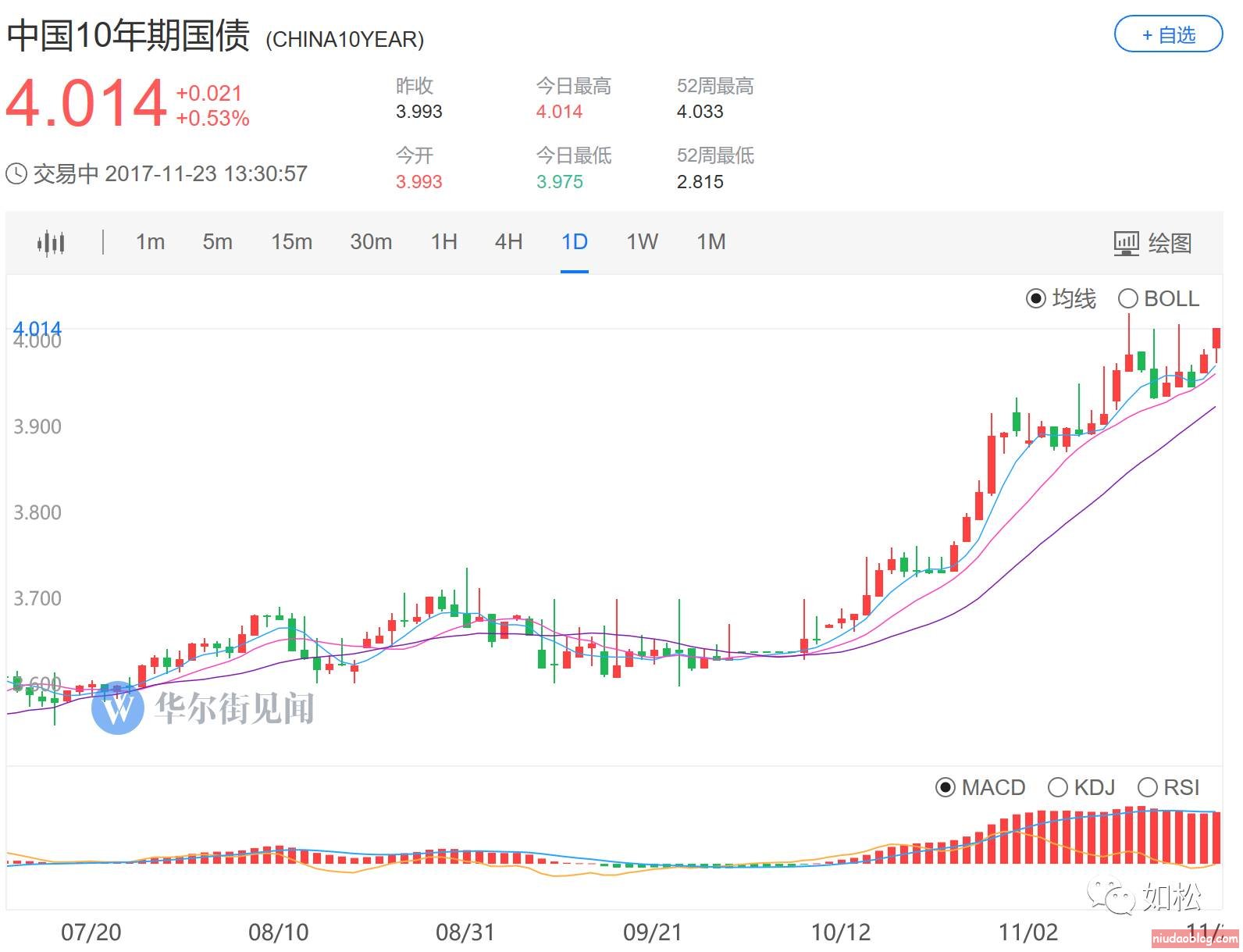Click the 3.800 y-axis price label
This screenshot has width=1243, height=952.
(x=37, y=512)
